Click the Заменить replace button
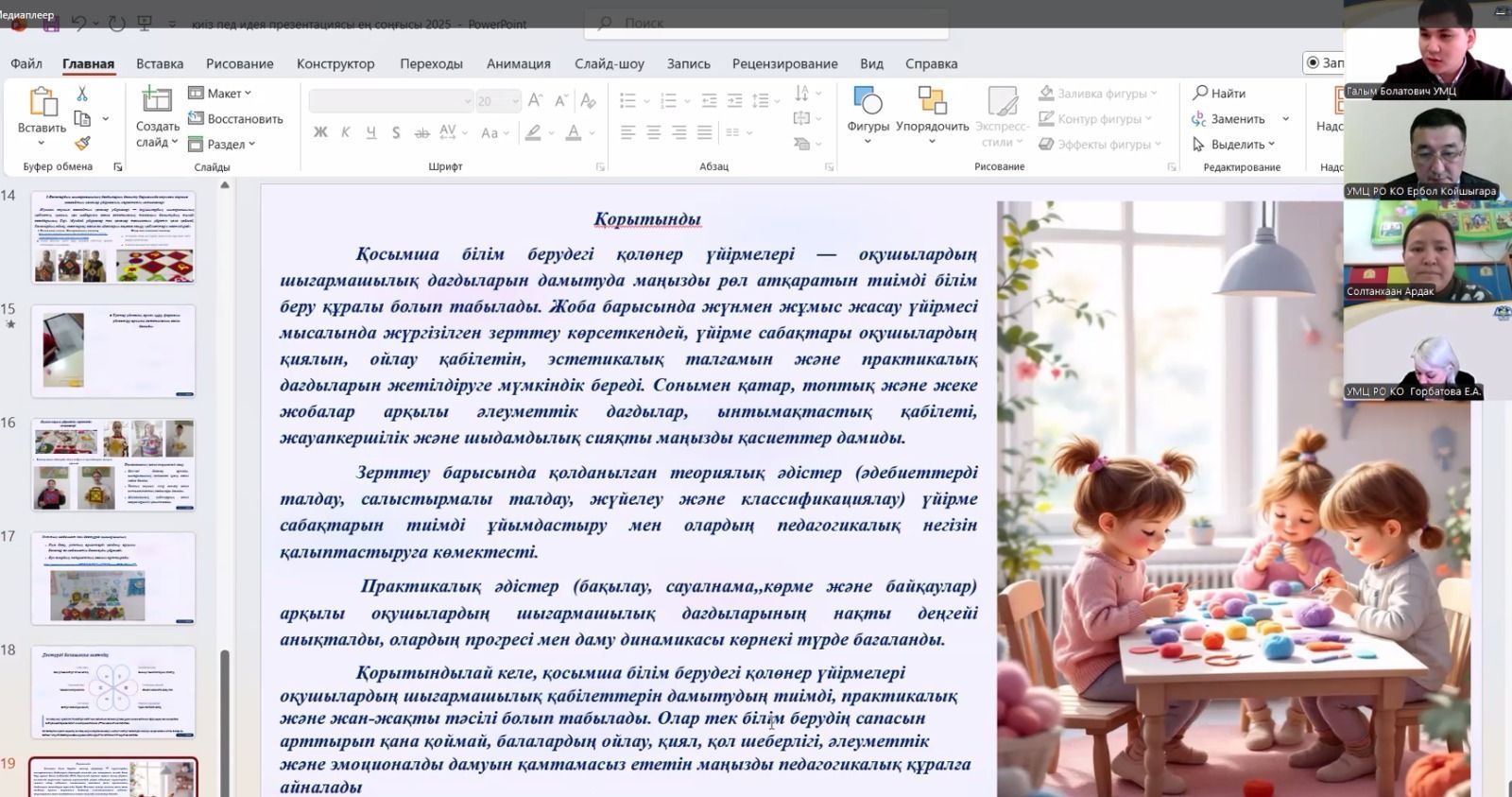The height and width of the screenshot is (797, 1512). (x=1228, y=118)
